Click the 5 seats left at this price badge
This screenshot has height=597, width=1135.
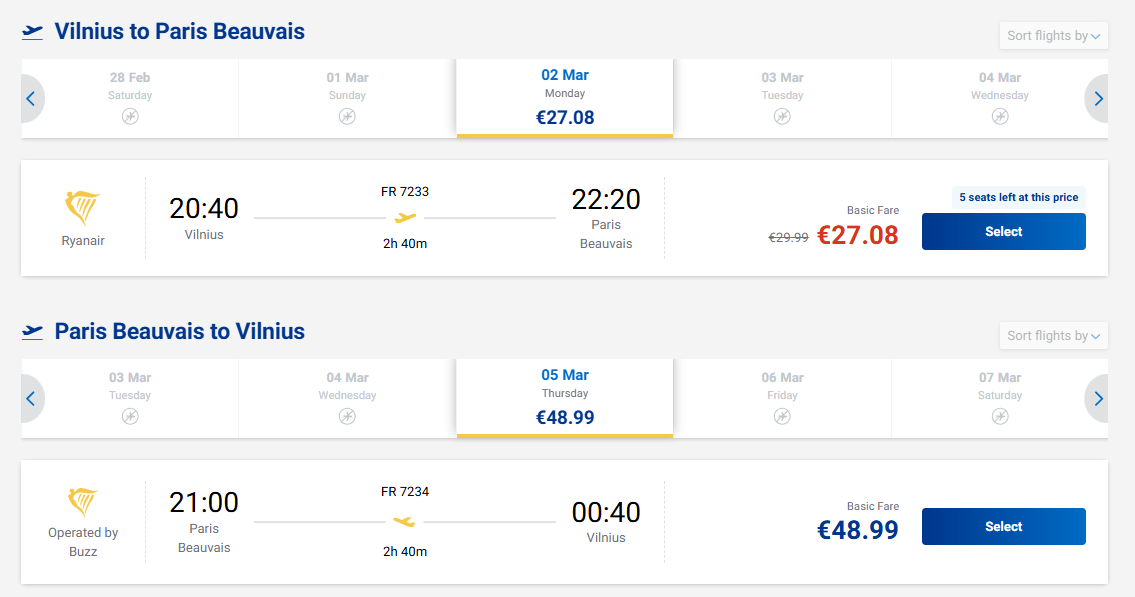1018,197
